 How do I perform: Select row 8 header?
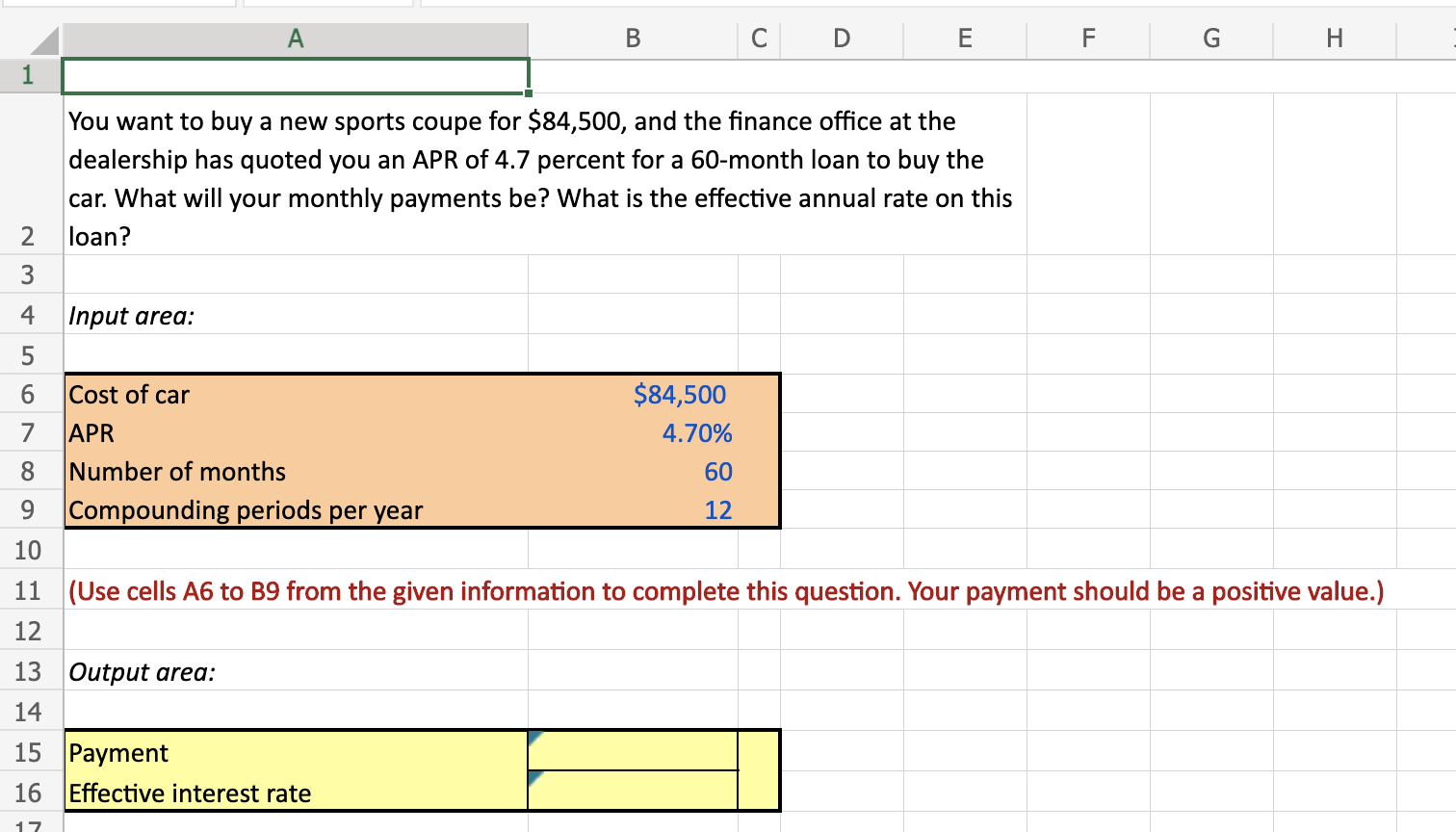tap(29, 471)
